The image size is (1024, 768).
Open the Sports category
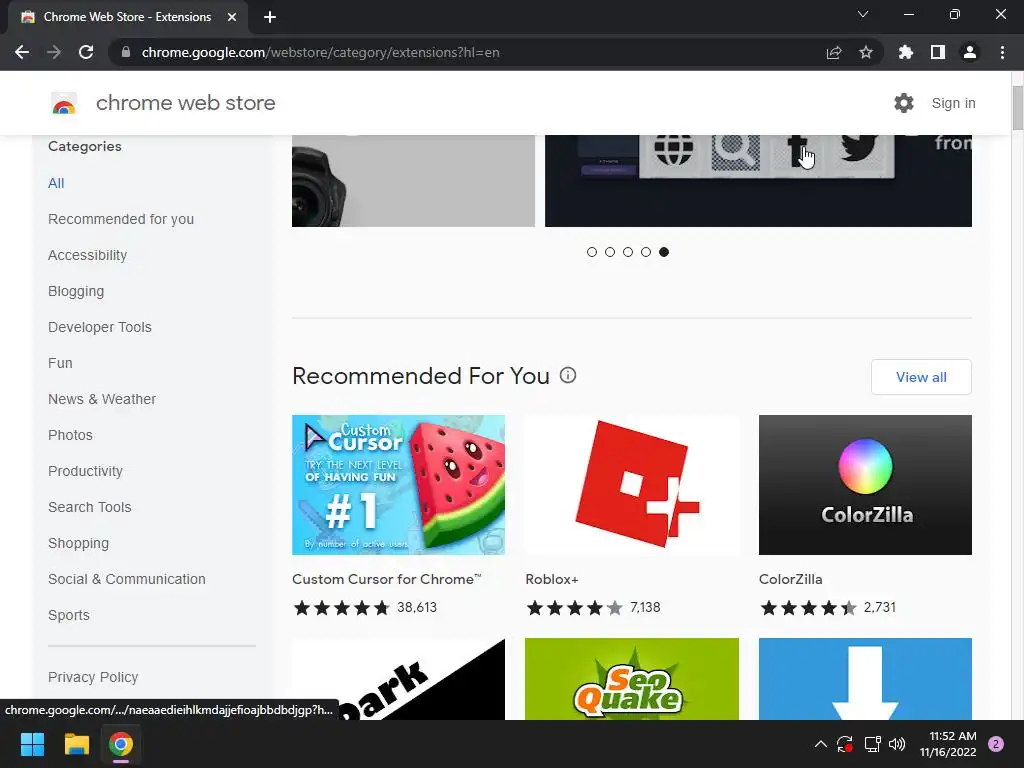(x=69, y=615)
